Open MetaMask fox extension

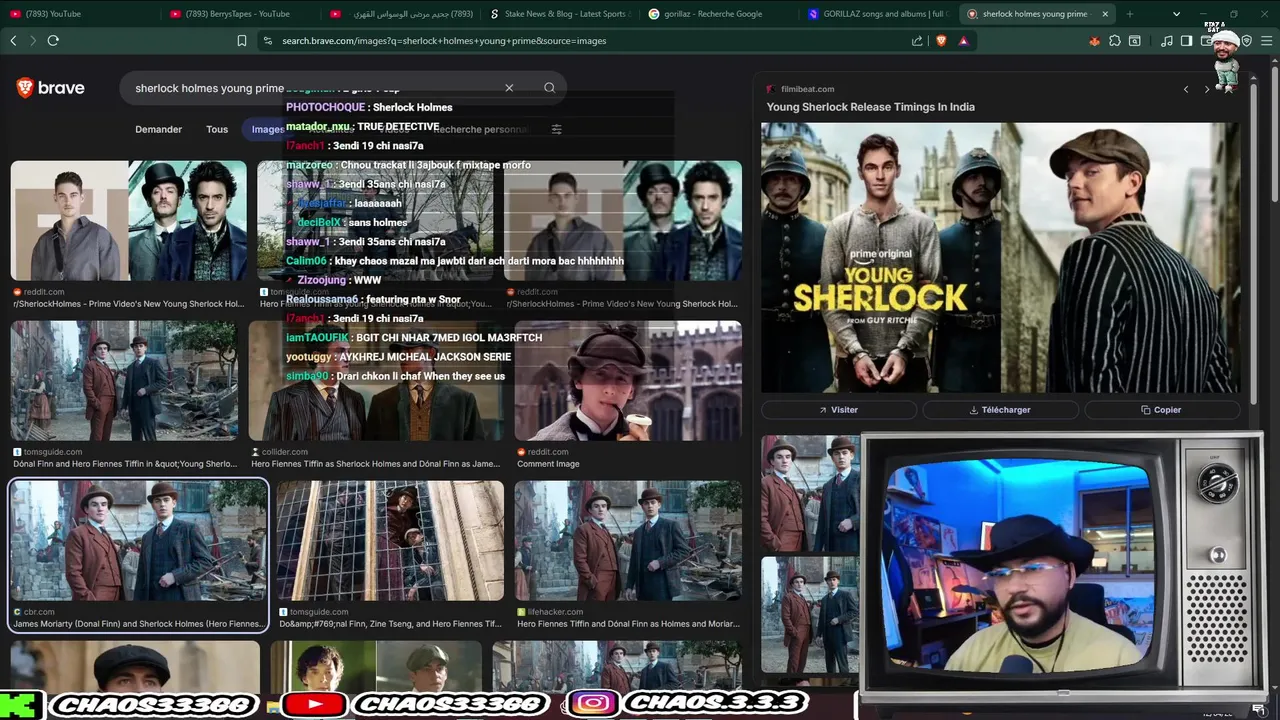tap(1094, 41)
